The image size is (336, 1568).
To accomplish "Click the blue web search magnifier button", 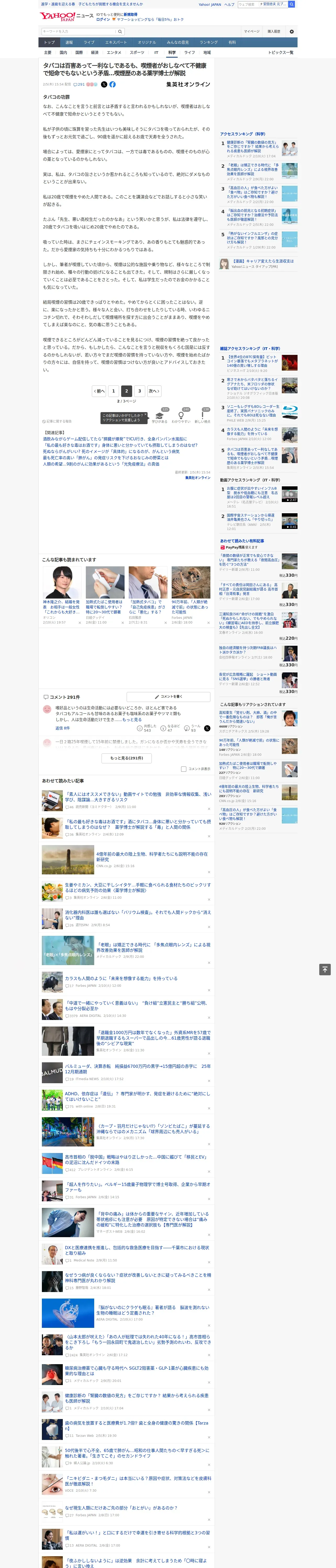I will [292, 4].
